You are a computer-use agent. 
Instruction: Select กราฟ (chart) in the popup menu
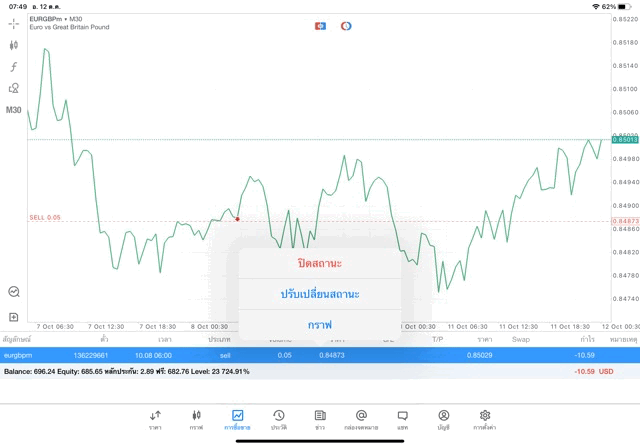coord(320,325)
